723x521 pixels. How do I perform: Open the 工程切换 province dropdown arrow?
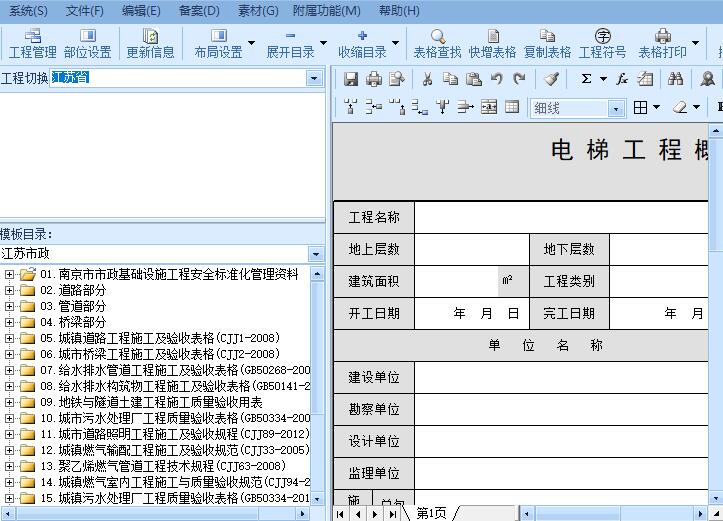click(x=314, y=78)
